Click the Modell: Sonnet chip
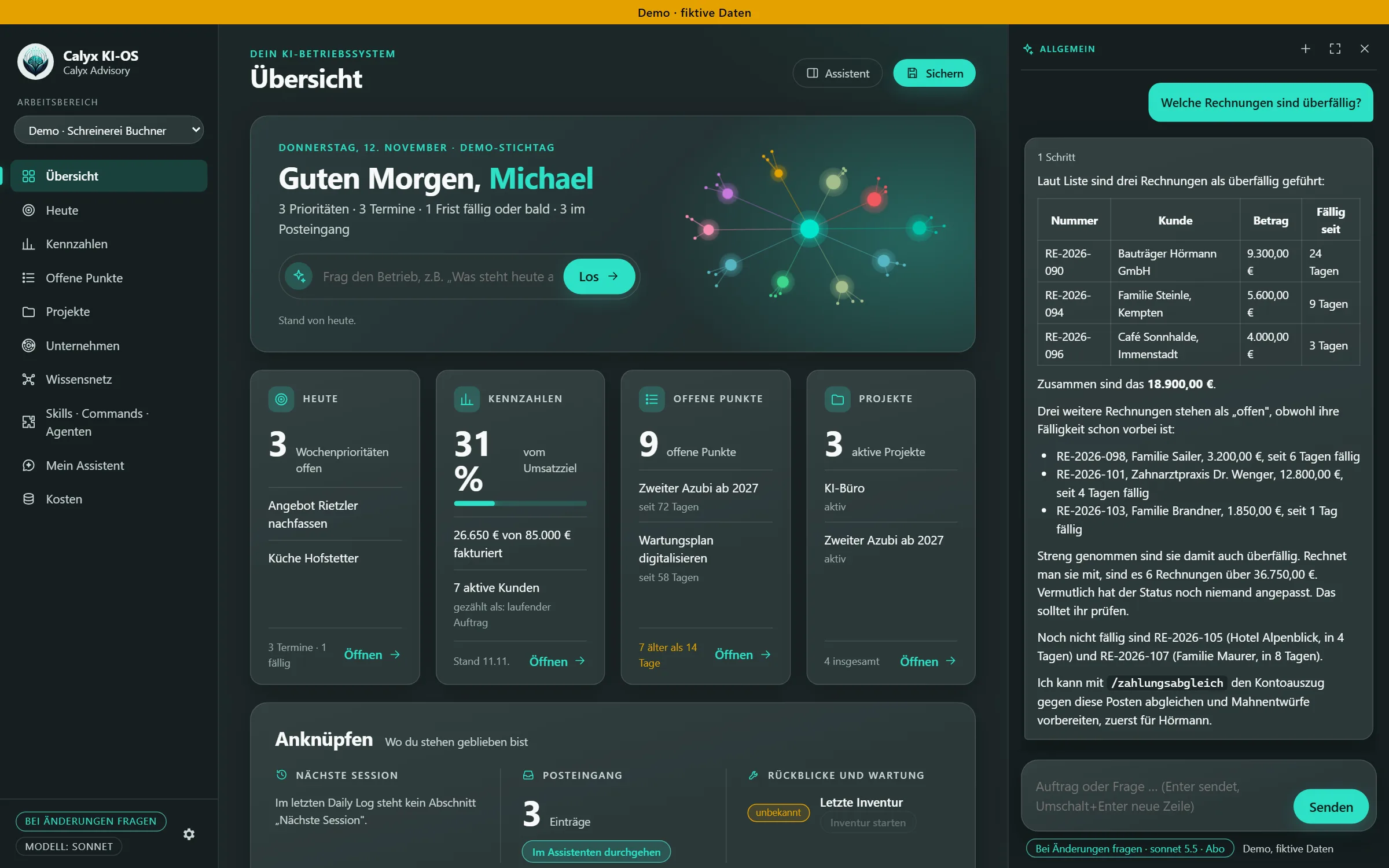This screenshot has width=1389, height=868. tap(69, 846)
